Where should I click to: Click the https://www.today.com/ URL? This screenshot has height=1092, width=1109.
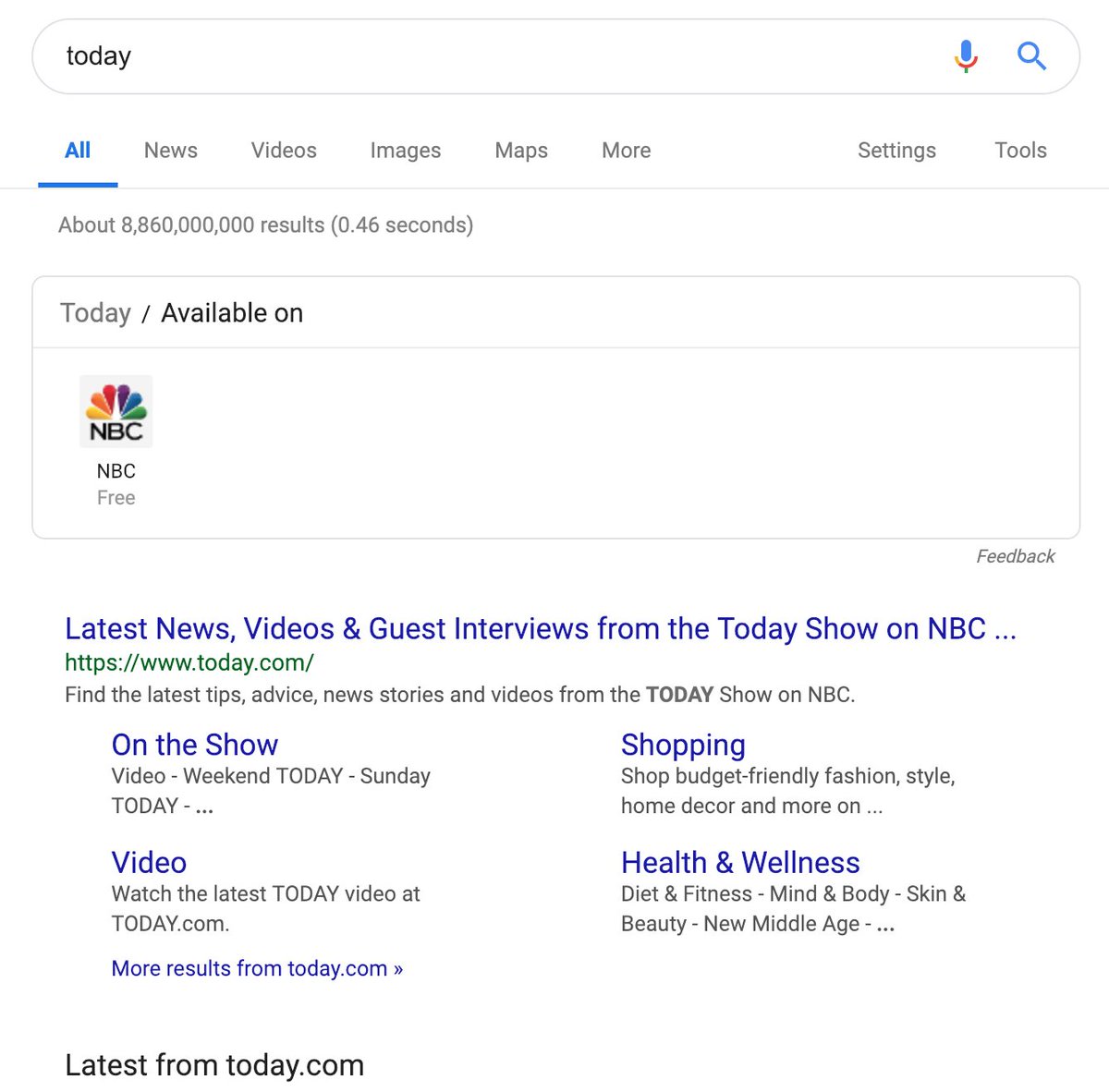click(189, 662)
